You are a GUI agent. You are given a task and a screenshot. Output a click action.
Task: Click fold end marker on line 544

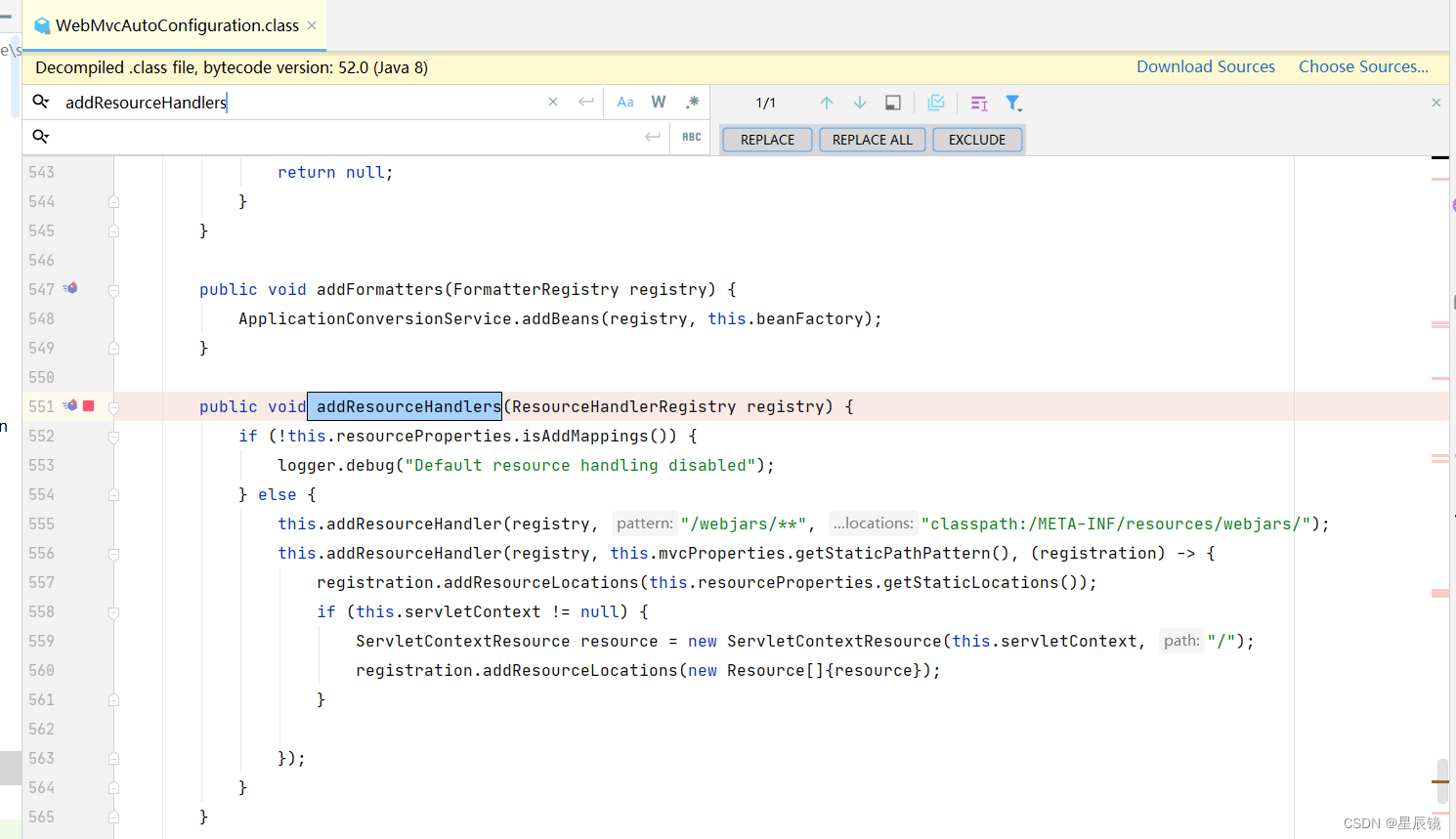pos(113,202)
